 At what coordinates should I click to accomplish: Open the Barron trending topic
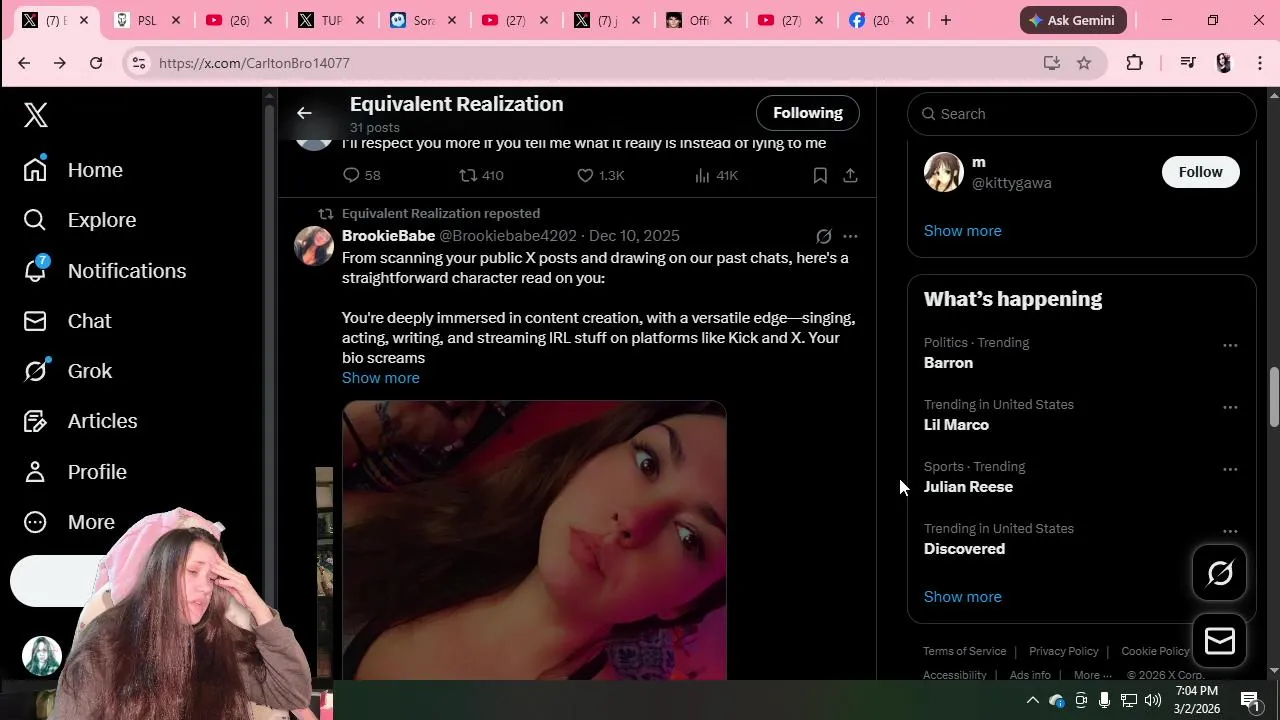(x=948, y=363)
